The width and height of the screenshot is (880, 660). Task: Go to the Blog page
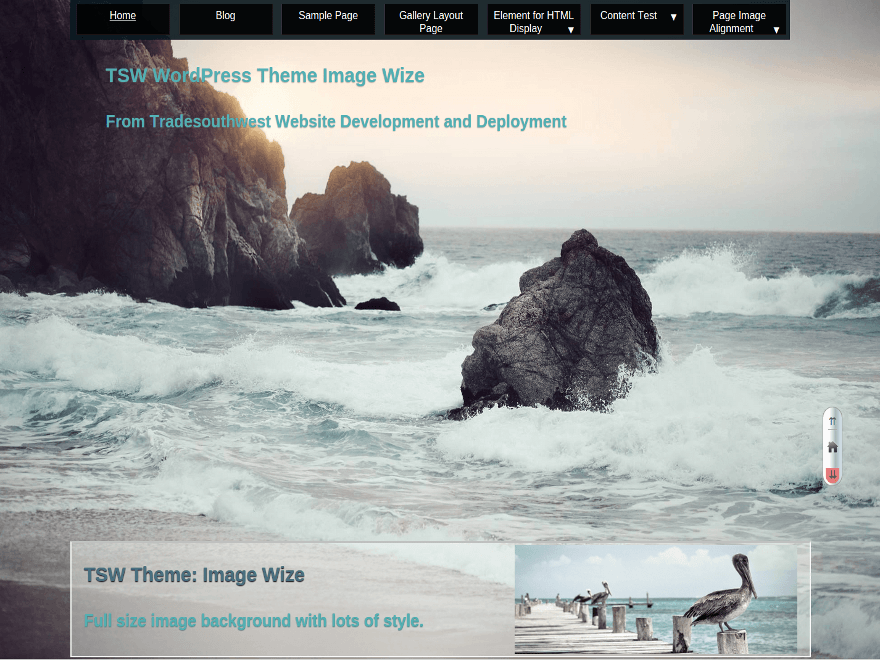coord(226,16)
